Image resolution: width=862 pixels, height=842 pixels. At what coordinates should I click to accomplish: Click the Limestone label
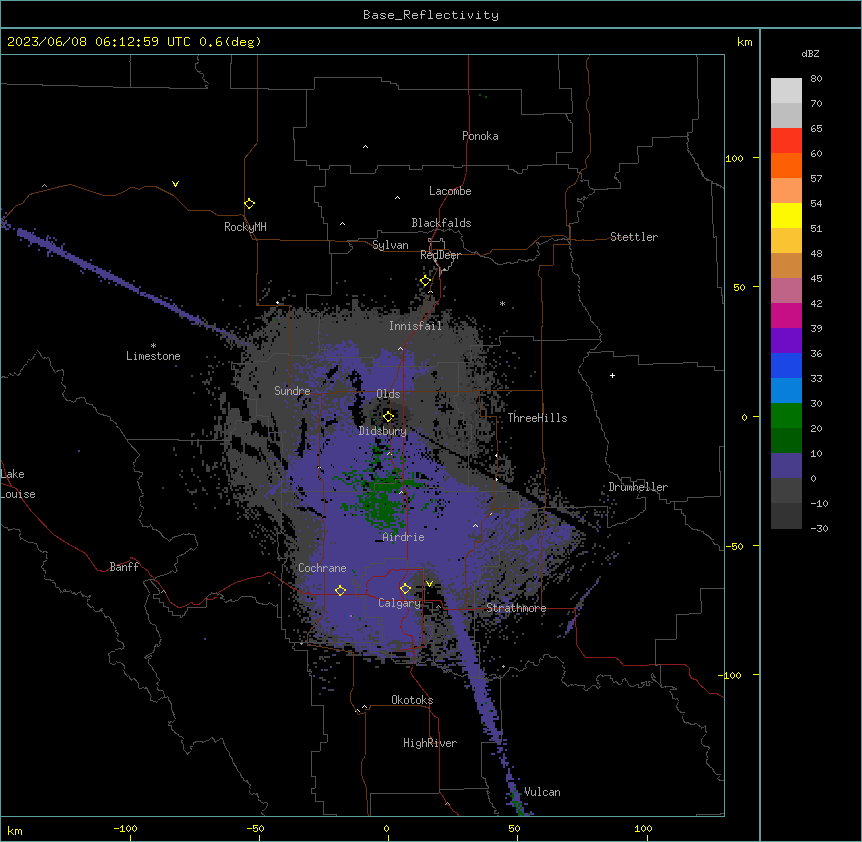tap(153, 356)
